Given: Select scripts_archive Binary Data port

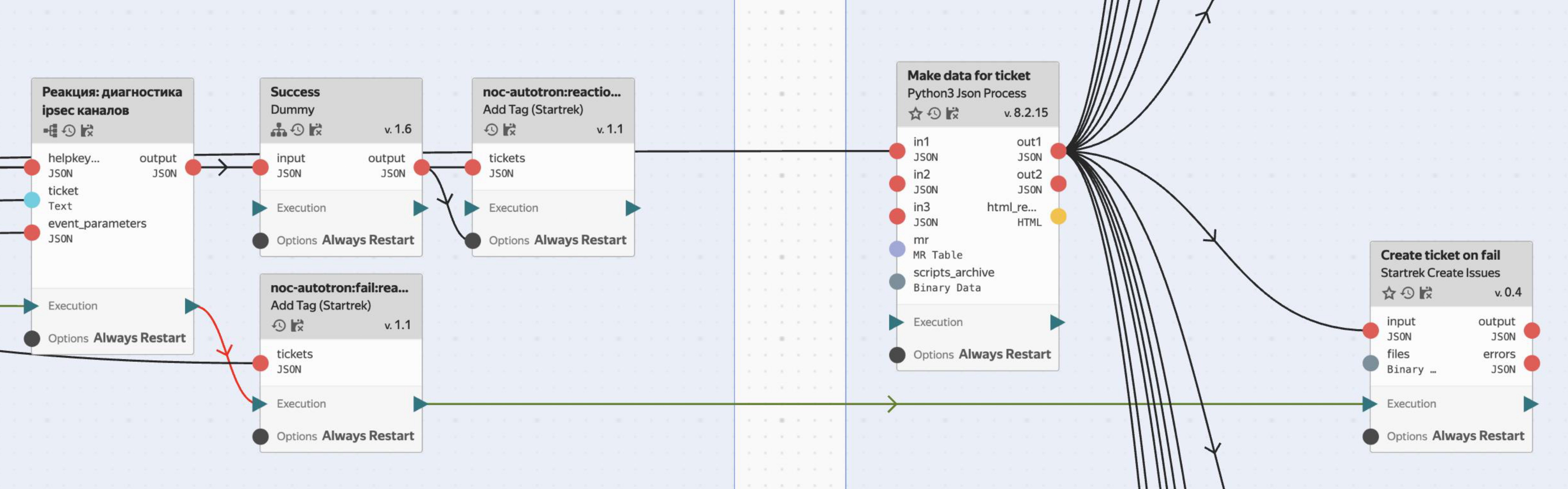Looking at the screenshot, I should [x=897, y=281].
